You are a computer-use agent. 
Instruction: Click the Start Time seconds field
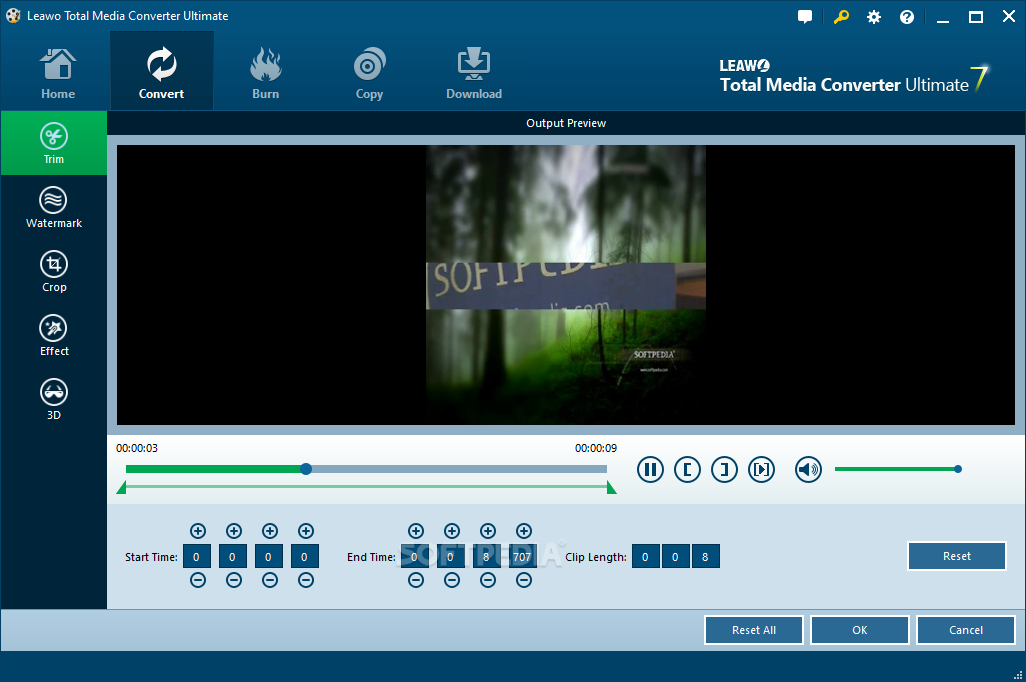tap(268, 556)
